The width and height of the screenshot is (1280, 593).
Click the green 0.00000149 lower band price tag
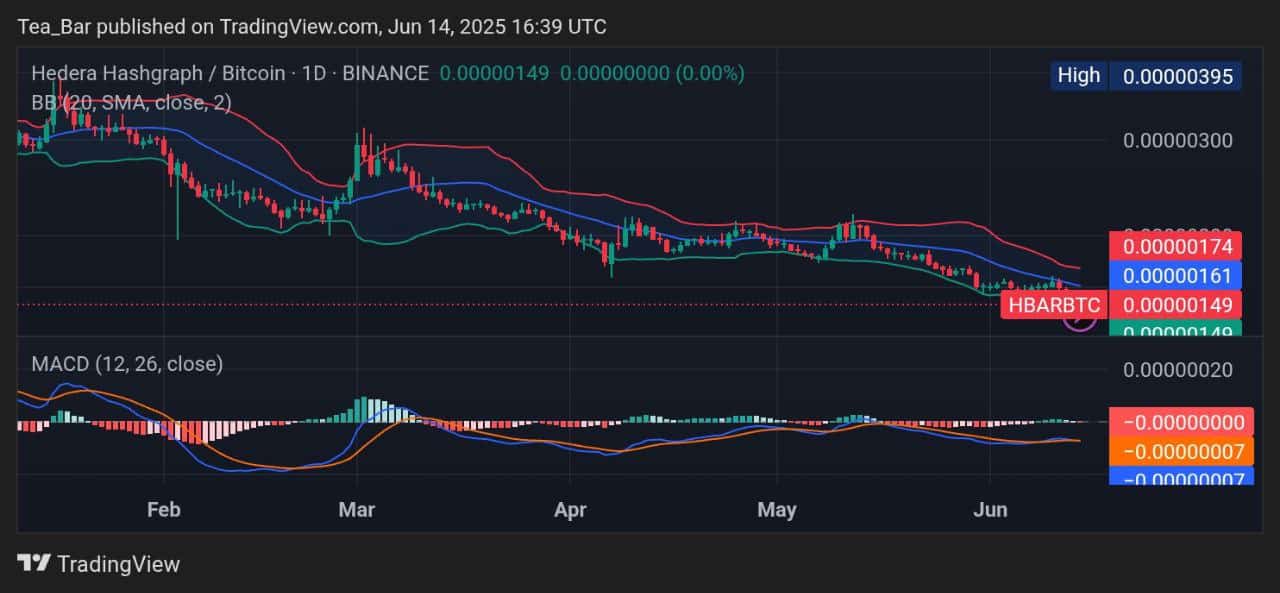(1176, 329)
